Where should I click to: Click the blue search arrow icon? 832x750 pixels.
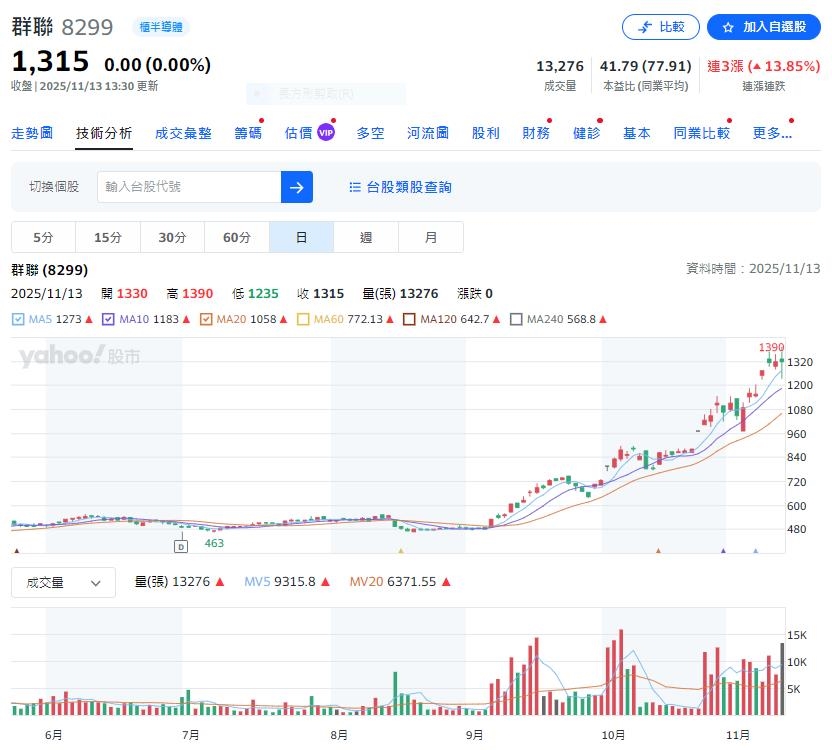297,187
